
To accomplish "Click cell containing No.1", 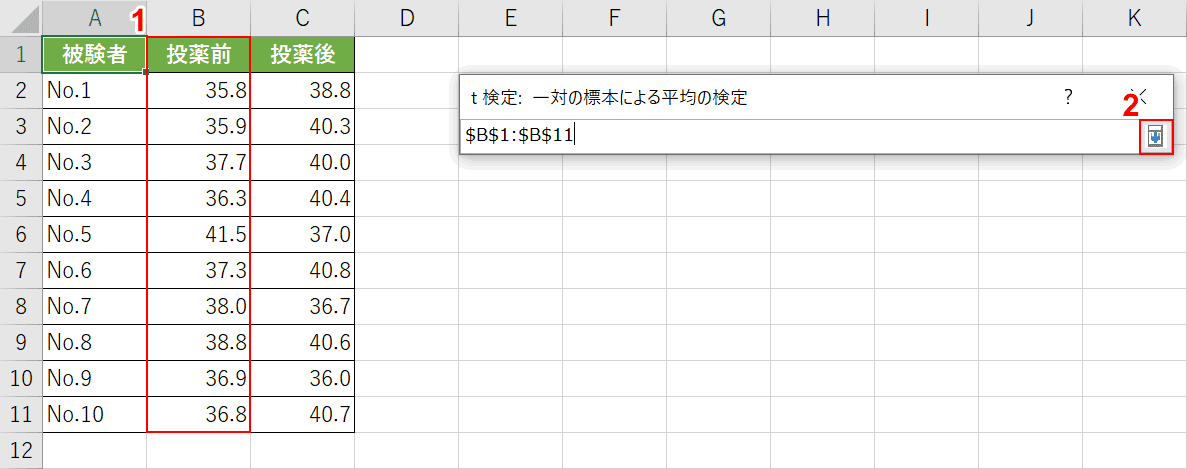I will click(x=95, y=91).
